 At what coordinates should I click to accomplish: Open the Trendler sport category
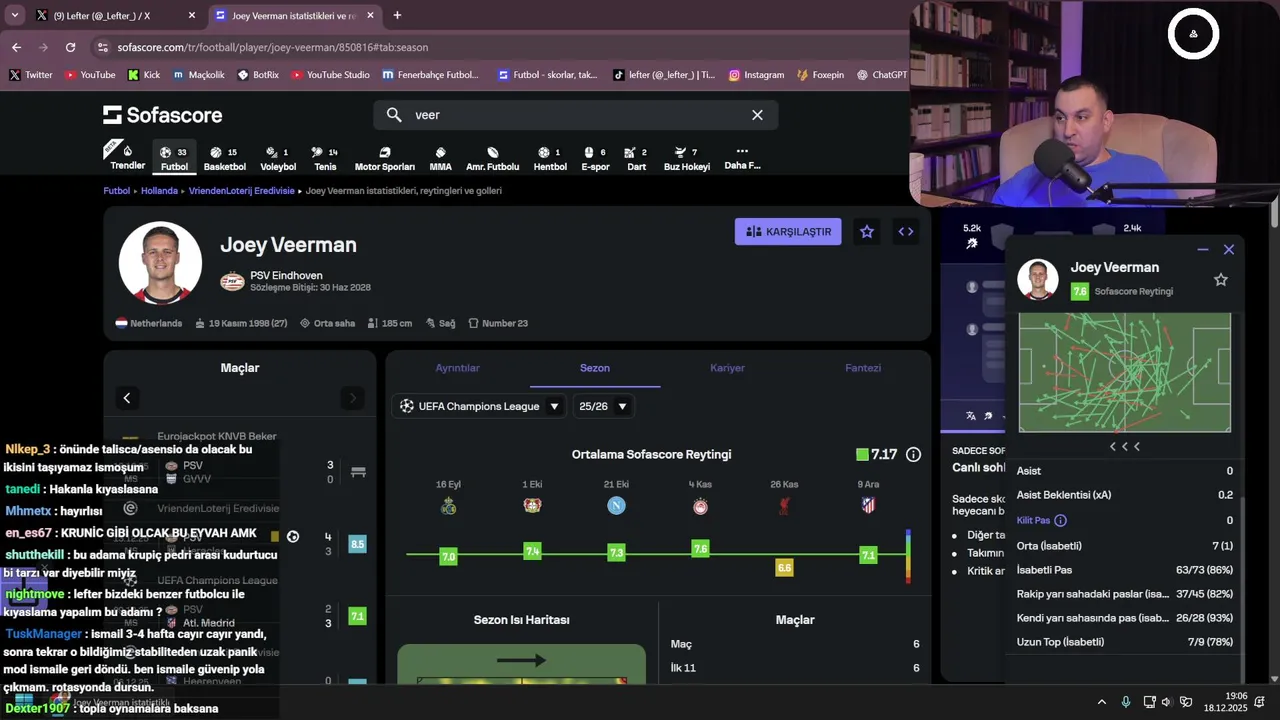(x=127, y=157)
